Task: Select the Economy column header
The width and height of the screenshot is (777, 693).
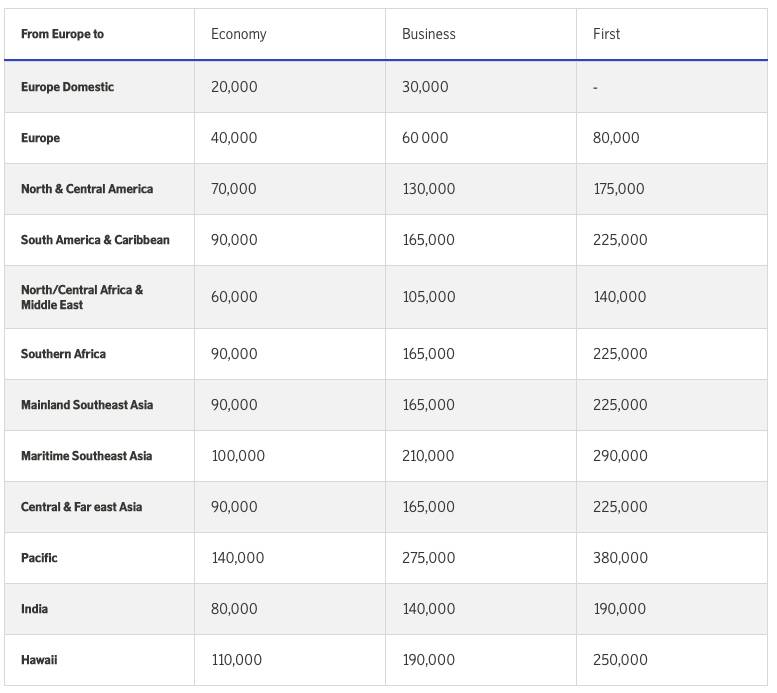Action: coord(238,34)
